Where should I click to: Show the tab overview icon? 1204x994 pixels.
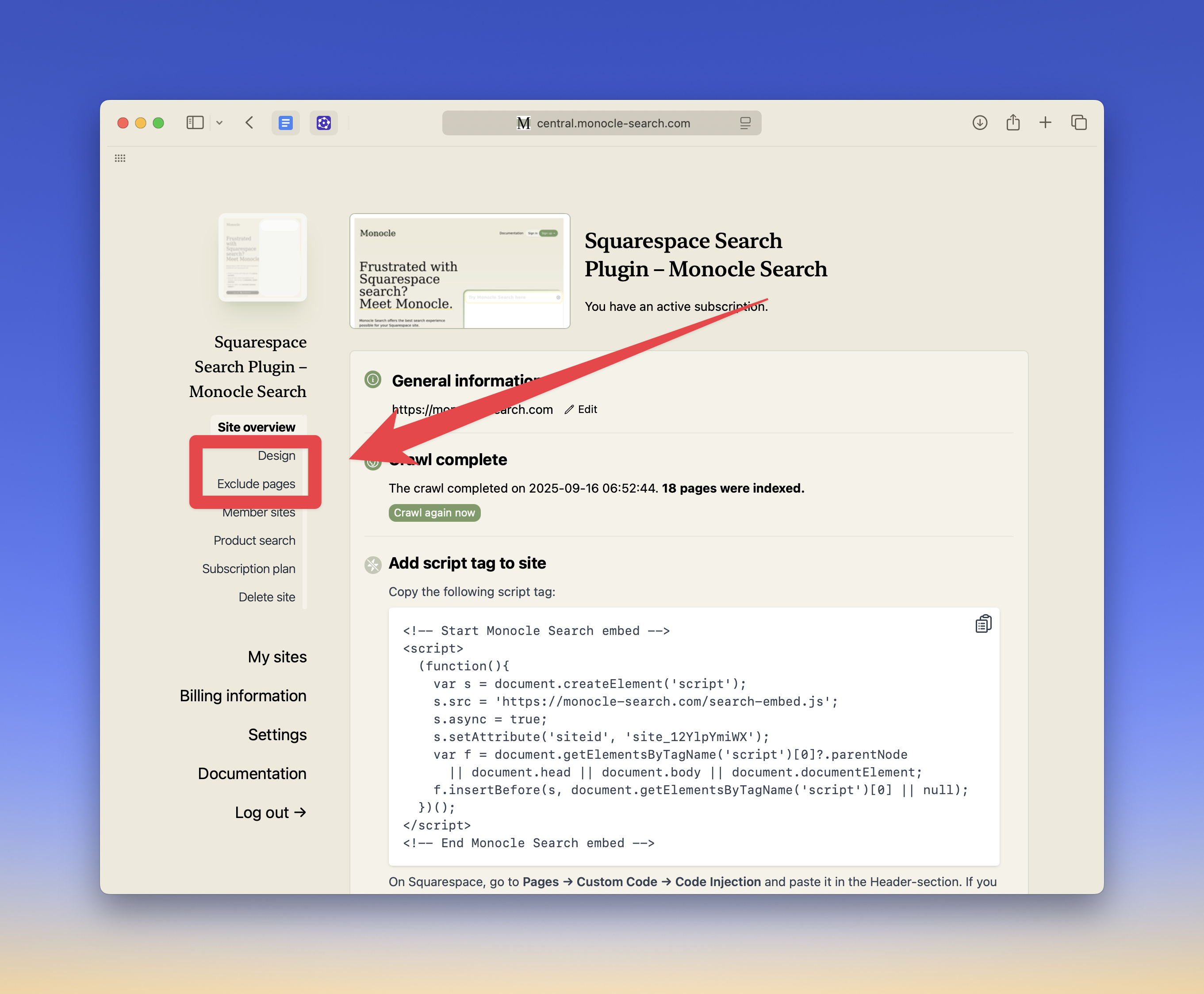click(1078, 122)
